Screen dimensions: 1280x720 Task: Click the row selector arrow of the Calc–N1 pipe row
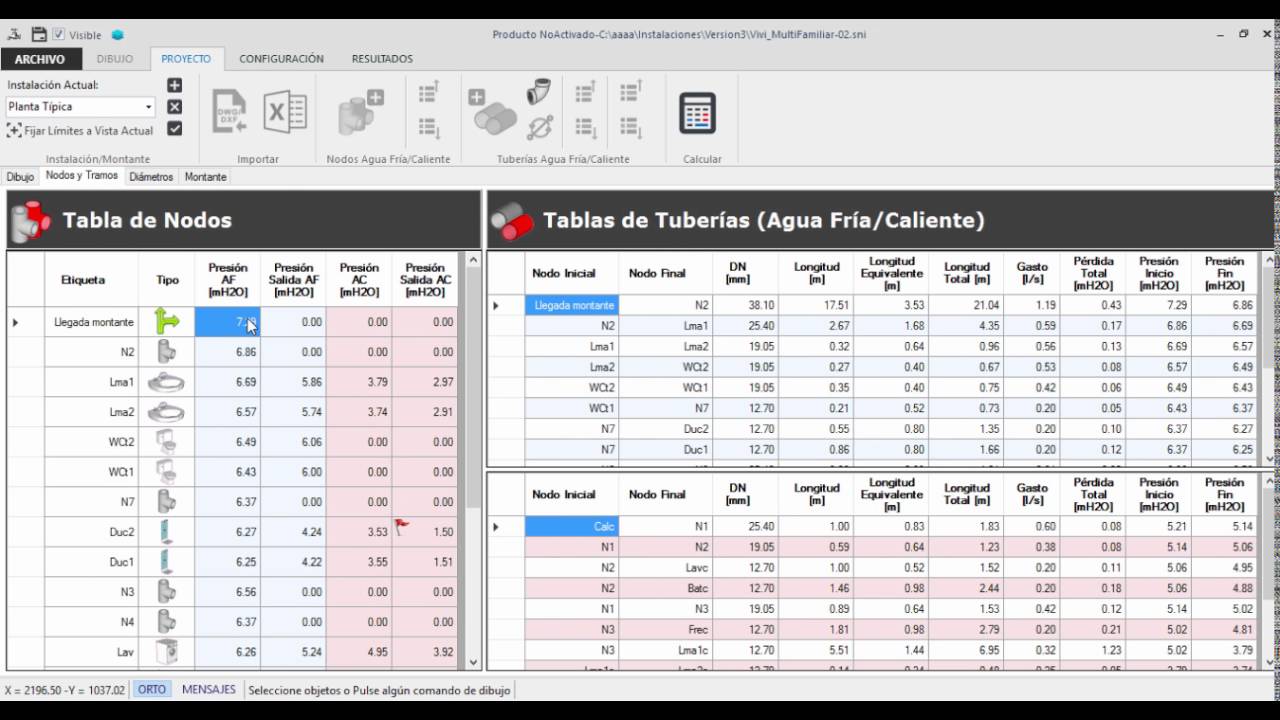[496, 526]
